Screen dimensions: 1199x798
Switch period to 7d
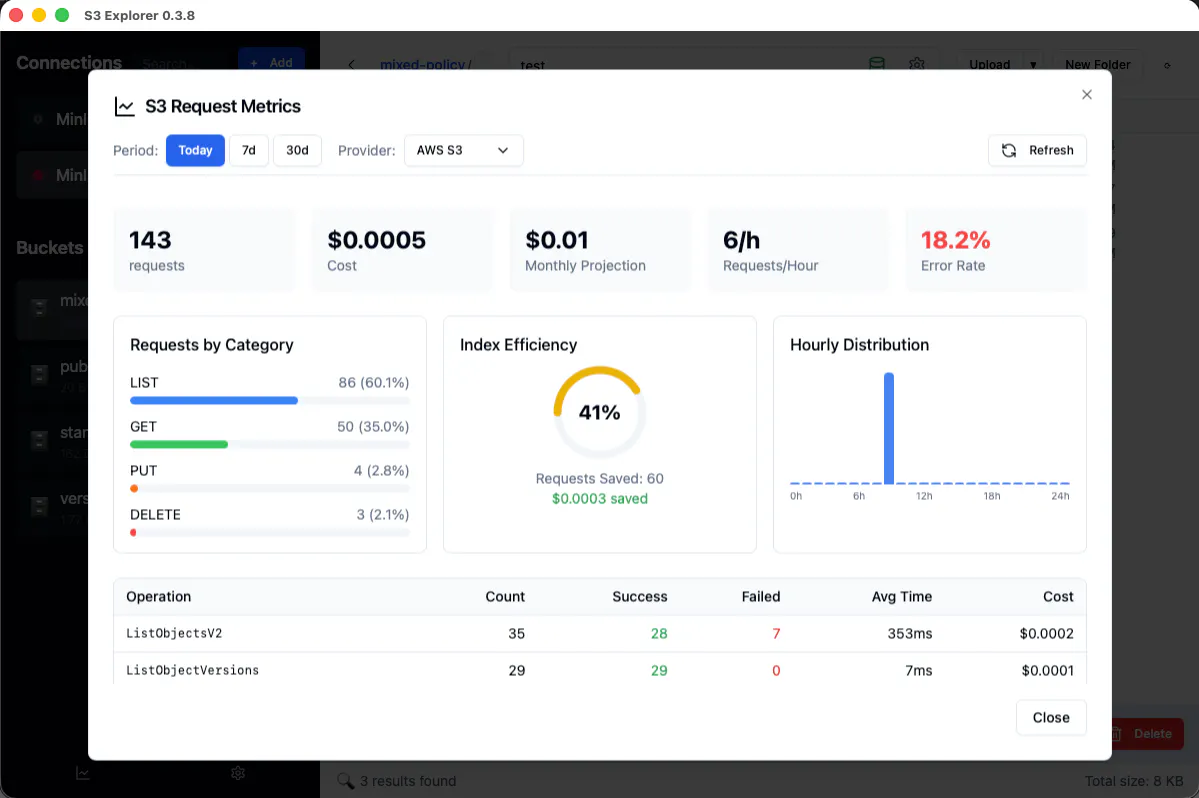(x=249, y=151)
